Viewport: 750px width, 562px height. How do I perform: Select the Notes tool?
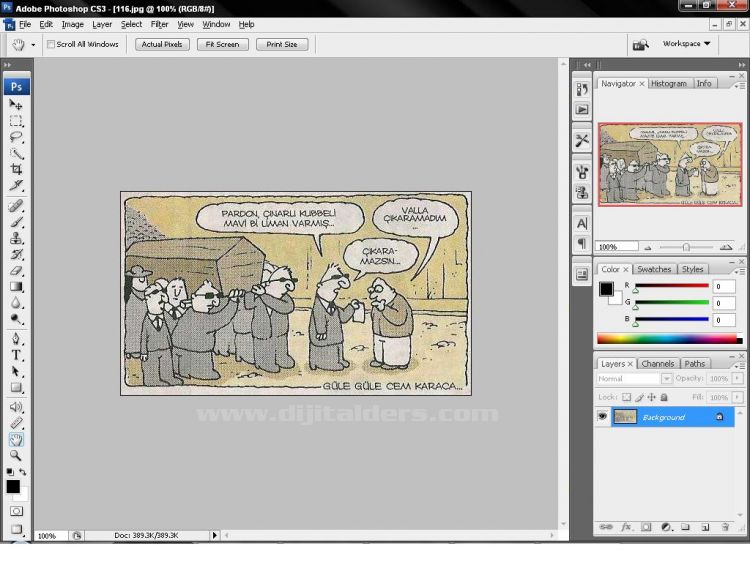(16, 407)
